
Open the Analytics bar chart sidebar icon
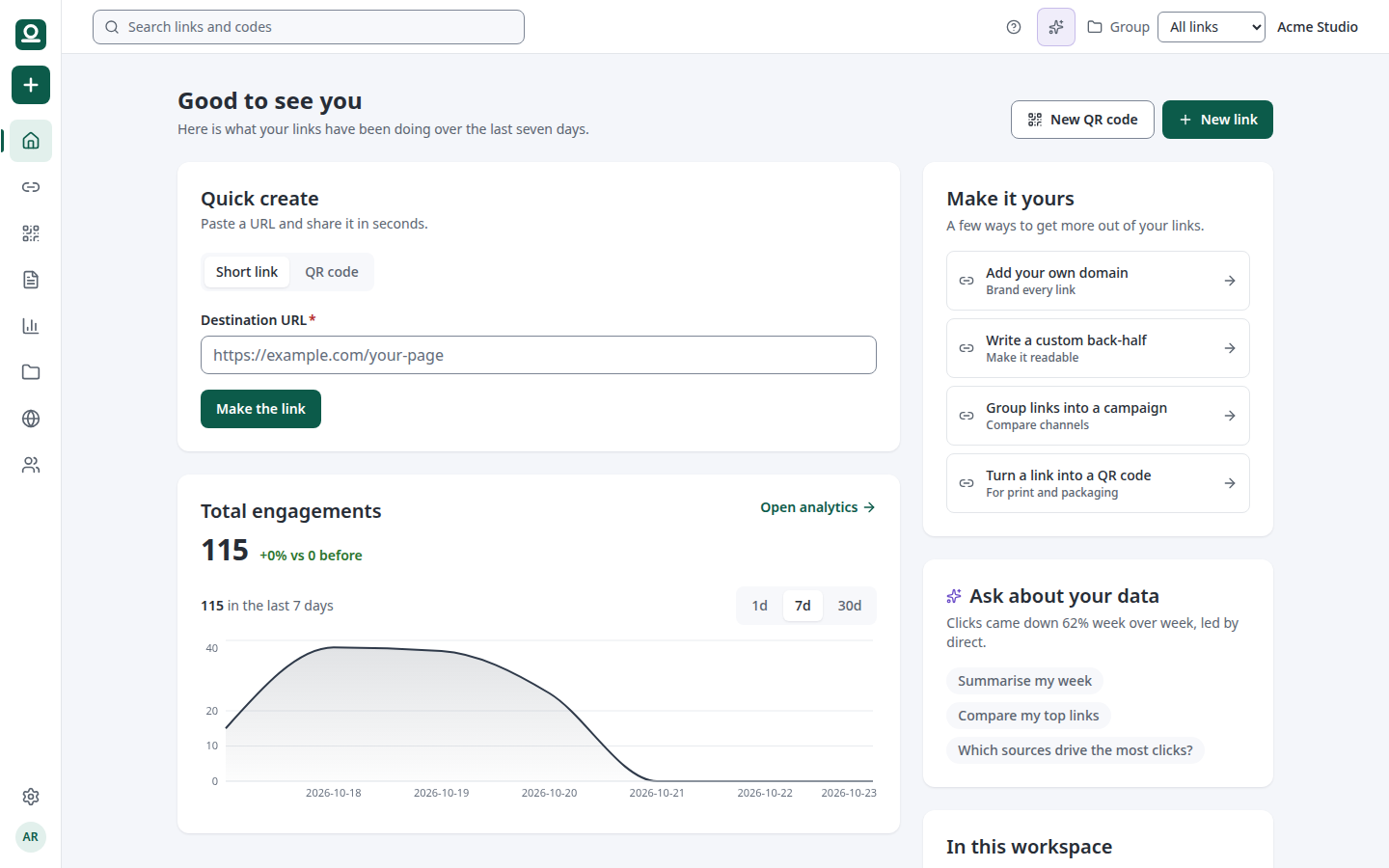31,326
